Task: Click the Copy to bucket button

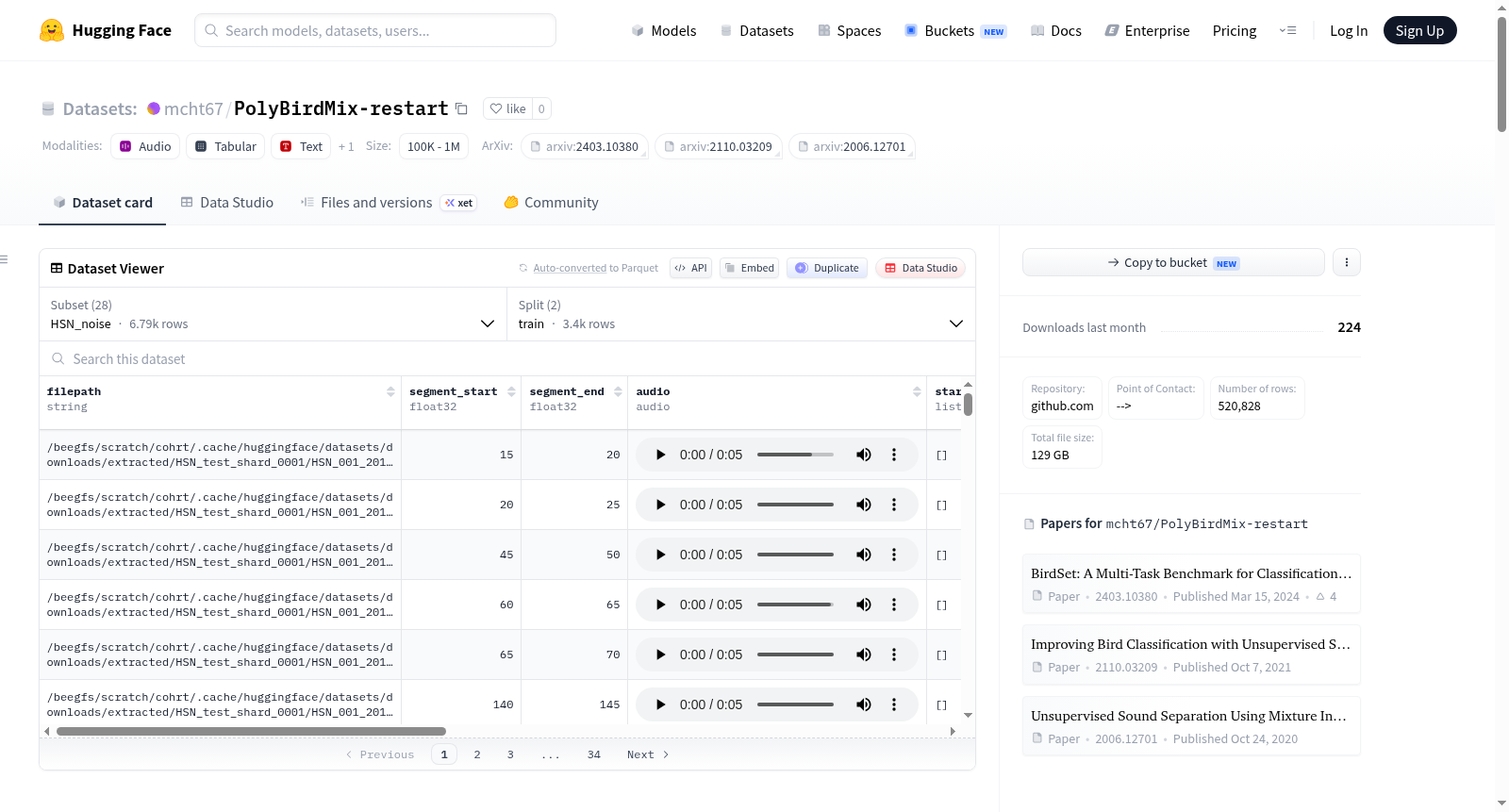Action: (1173, 262)
